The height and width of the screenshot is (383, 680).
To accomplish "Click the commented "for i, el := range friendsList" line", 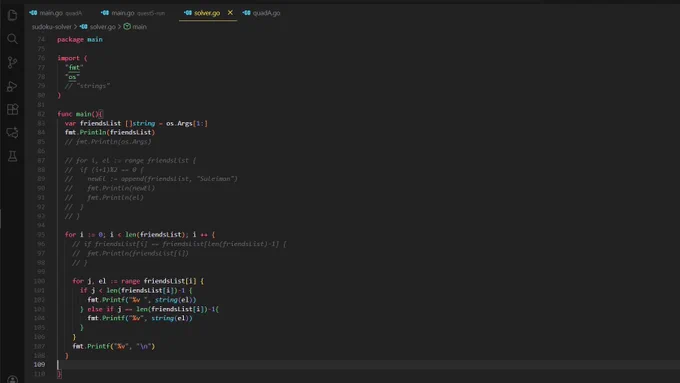I will click(x=130, y=160).
